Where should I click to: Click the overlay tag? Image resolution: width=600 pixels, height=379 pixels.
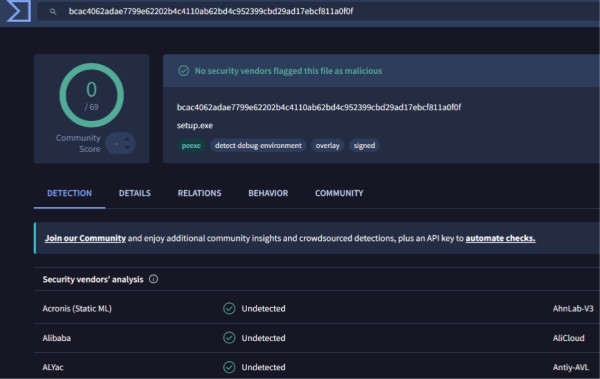328,145
